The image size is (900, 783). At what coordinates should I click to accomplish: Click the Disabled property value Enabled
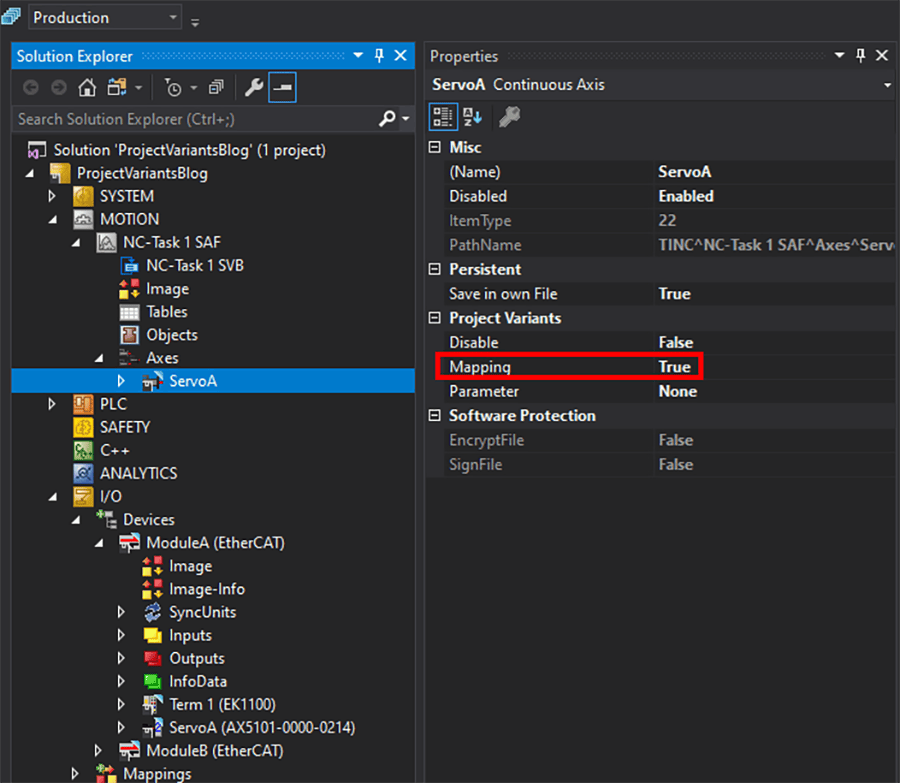(x=686, y=196)
